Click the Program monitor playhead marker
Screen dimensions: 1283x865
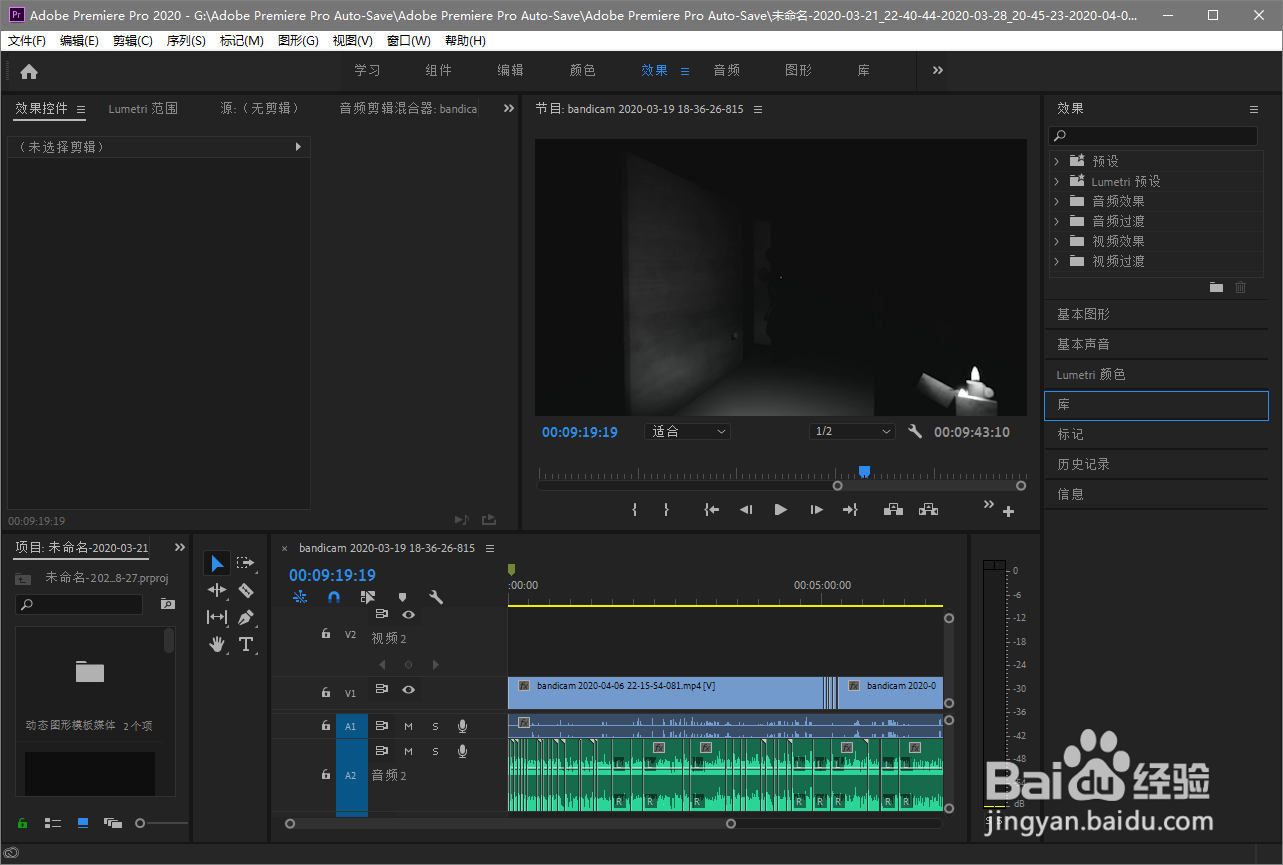(864, 471)
